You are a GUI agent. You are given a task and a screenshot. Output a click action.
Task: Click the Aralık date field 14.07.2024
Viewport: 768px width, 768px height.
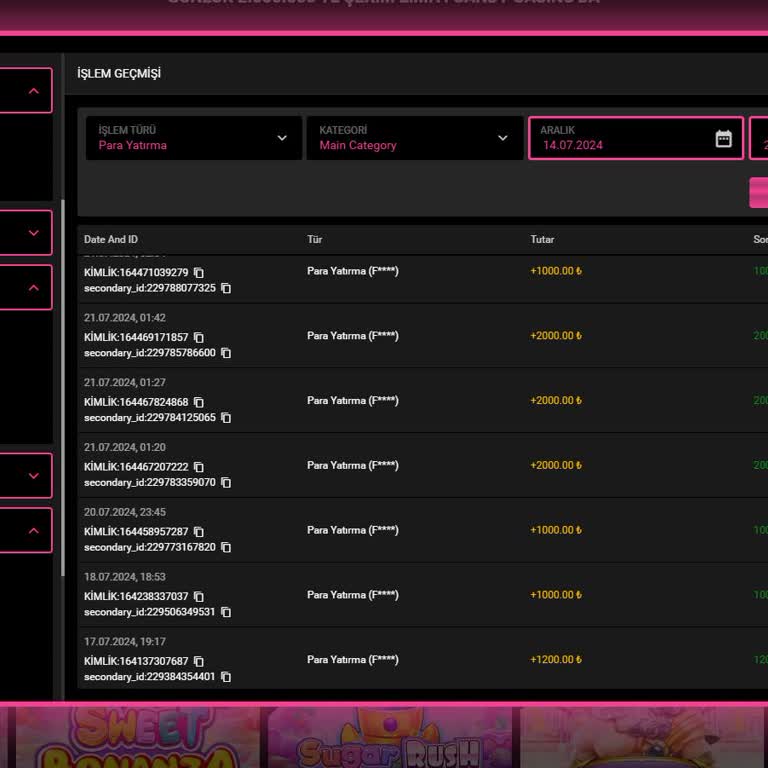620,139
